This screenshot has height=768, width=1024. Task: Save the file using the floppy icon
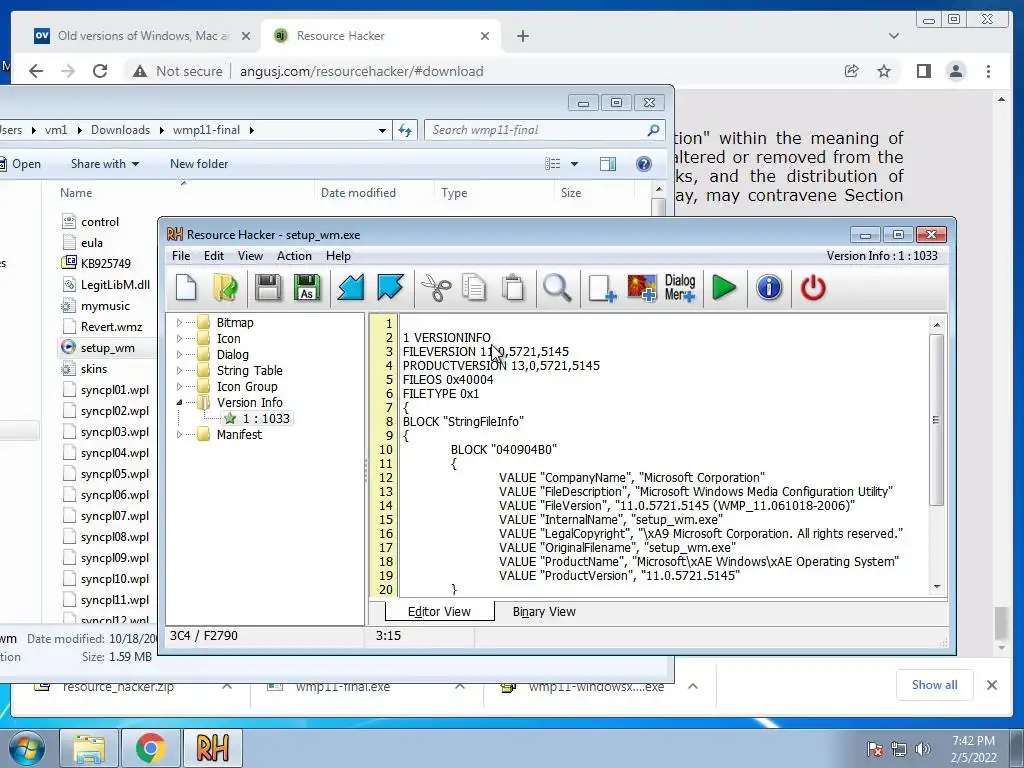coord(268,288)
